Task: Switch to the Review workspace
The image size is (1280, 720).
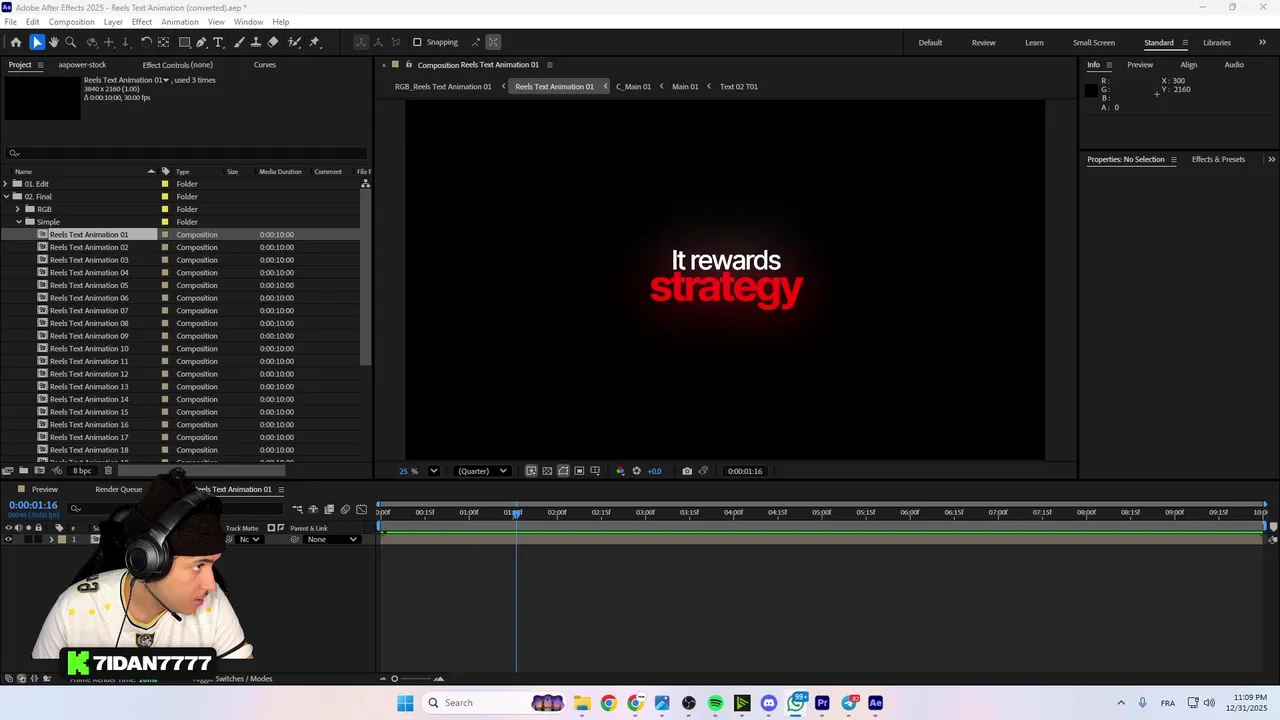Action: (x=983, y=42)
